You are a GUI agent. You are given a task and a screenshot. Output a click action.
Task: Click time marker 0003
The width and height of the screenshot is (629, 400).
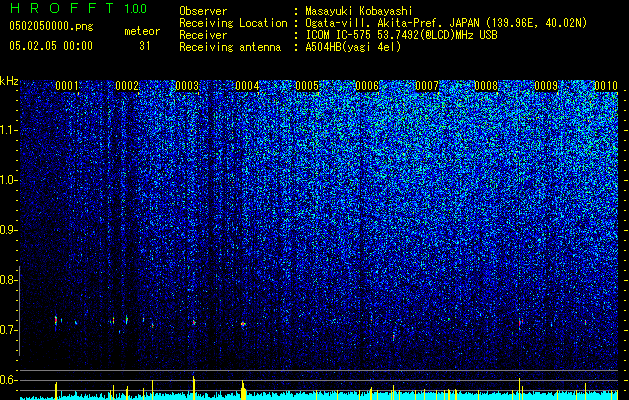pyautogui.click(x=187, y=86)
